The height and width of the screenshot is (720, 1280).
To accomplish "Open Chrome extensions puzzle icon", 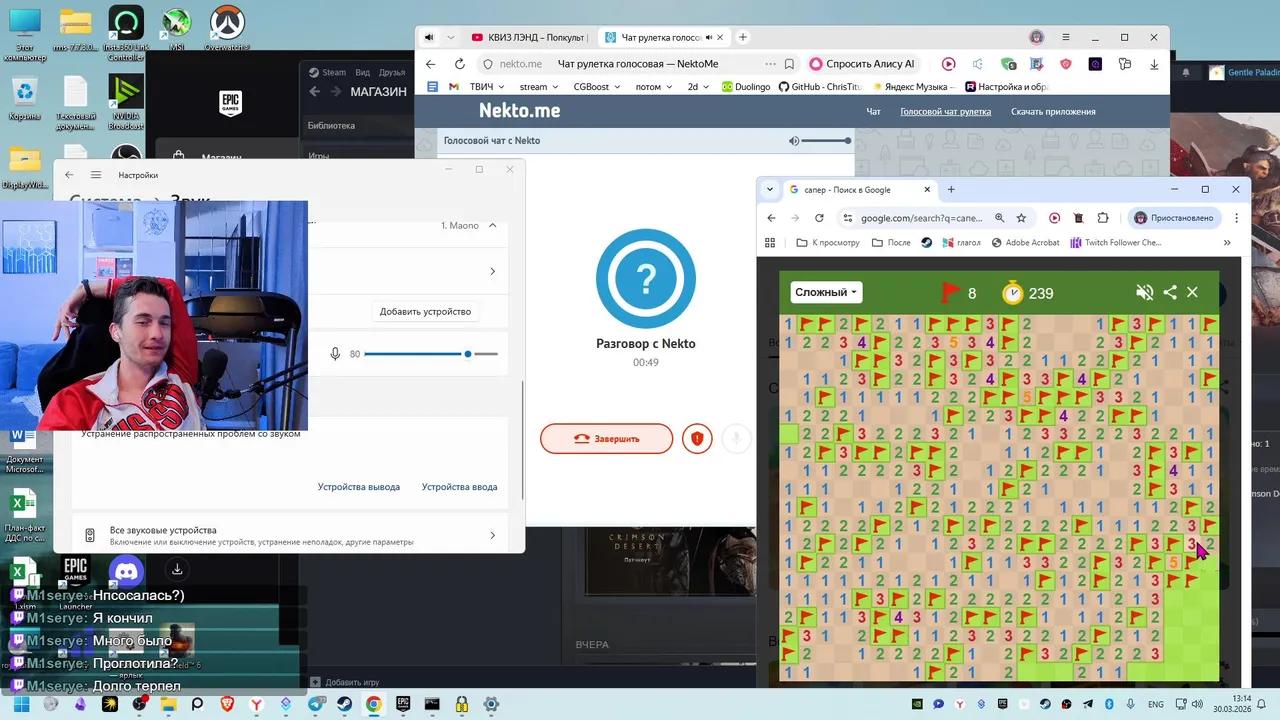I will (x=1103, y=218).
